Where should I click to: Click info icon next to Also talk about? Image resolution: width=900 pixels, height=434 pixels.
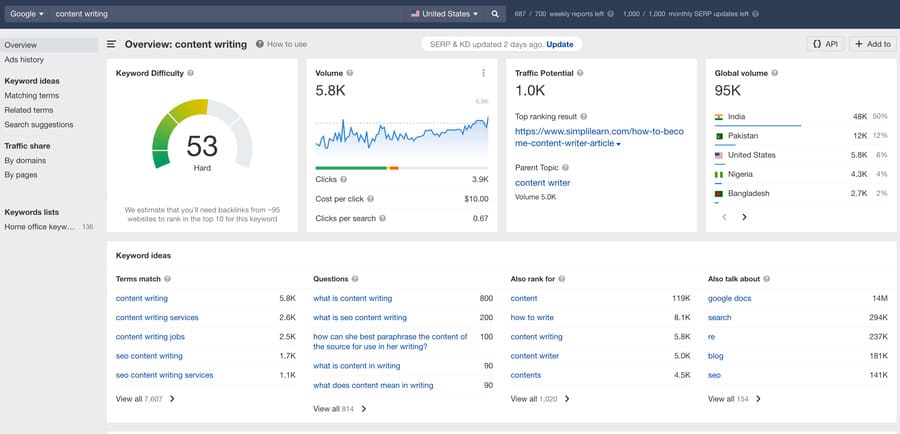coord(766,279)
